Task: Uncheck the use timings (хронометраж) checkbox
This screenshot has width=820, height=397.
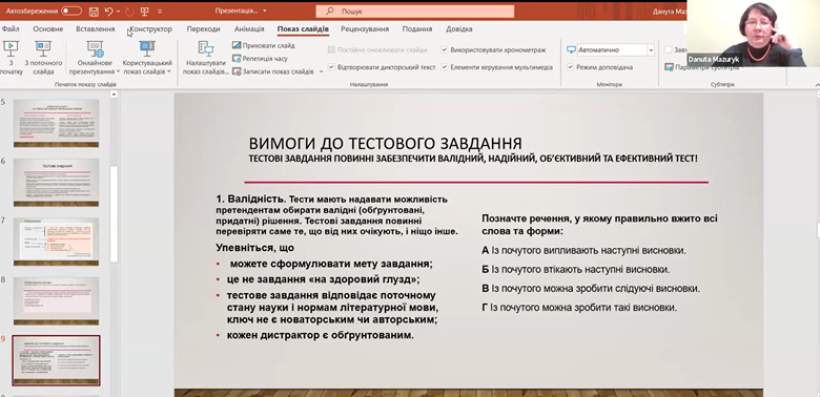Action: click(445, 50)
